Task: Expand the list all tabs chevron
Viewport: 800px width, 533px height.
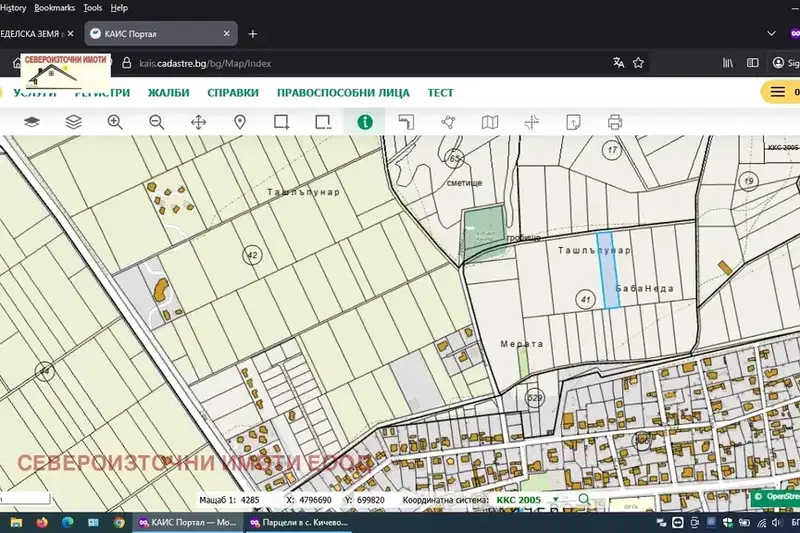Action: [x=771, y=33]
